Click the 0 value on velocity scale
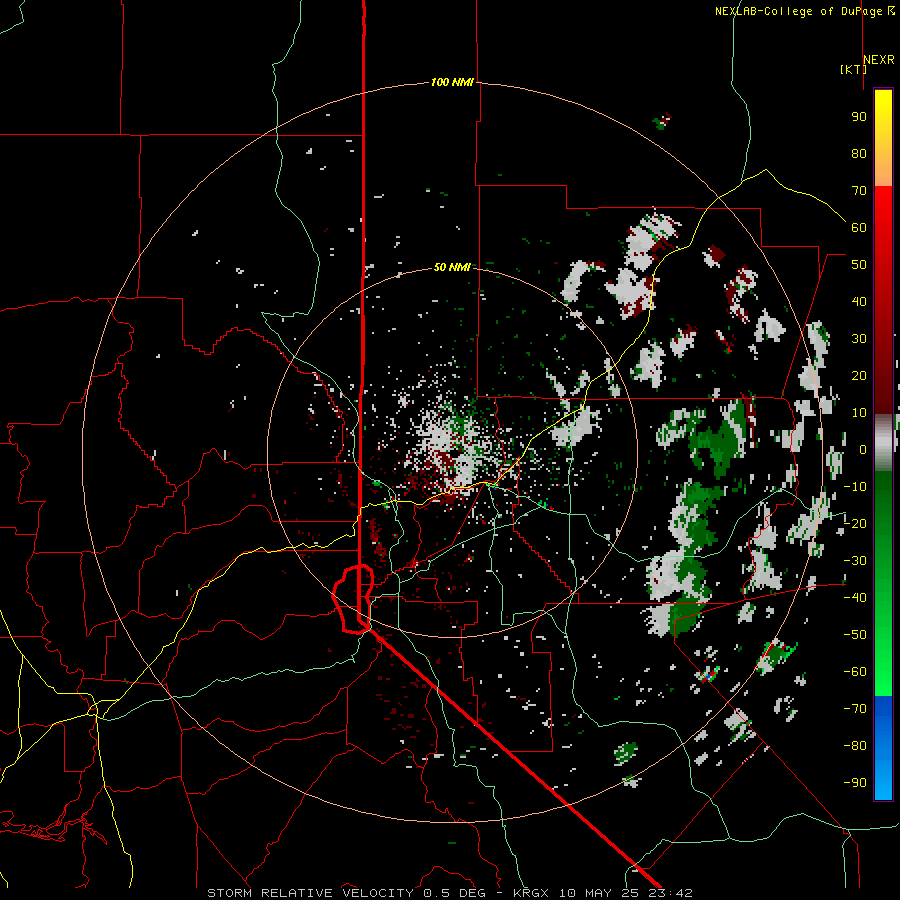 click(863, 449)
